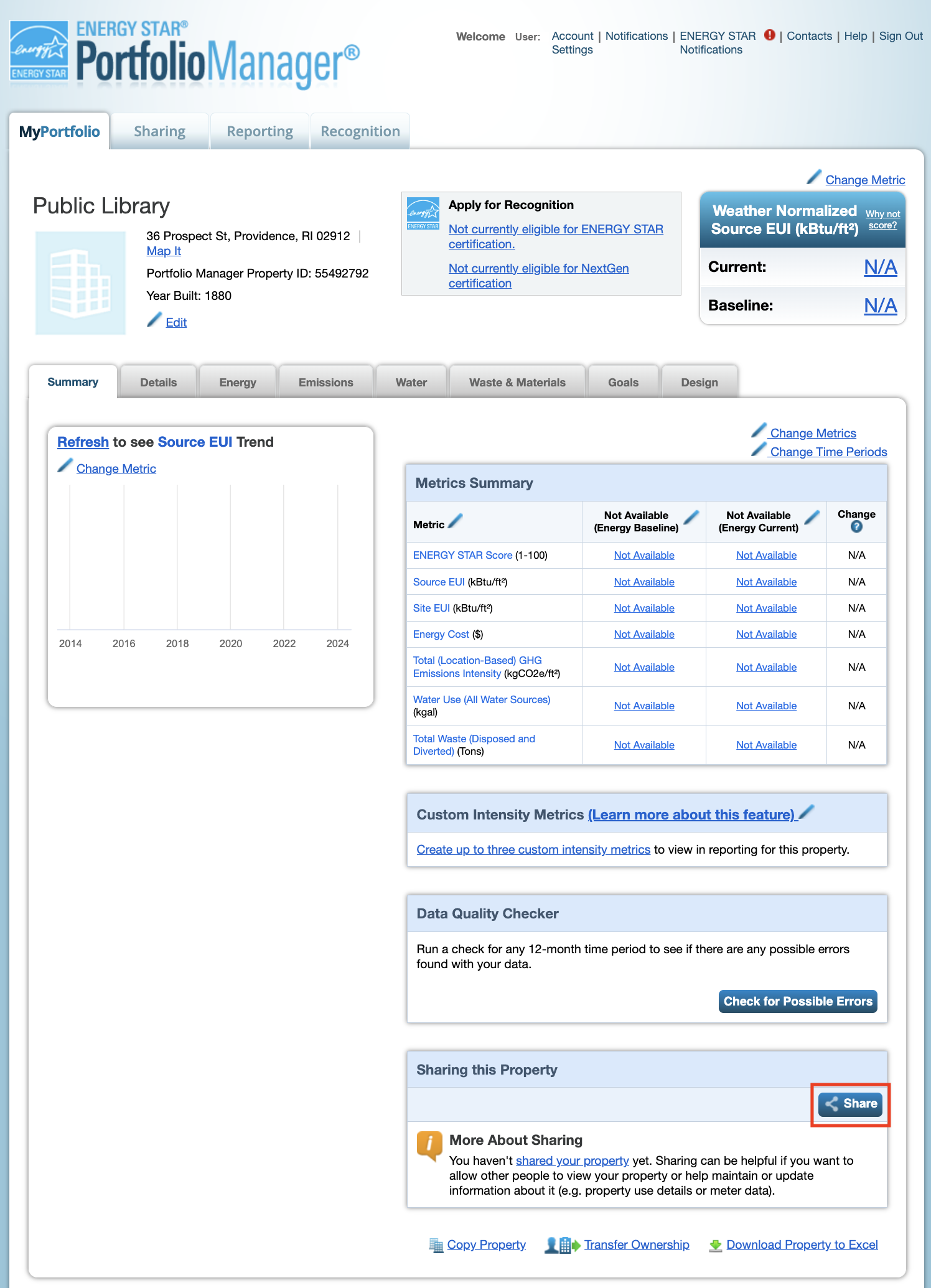Viewport: 931px width, 1288px height.
Task: Open the Design property tab
Action: pyautogui.click(x=699, y=383)
